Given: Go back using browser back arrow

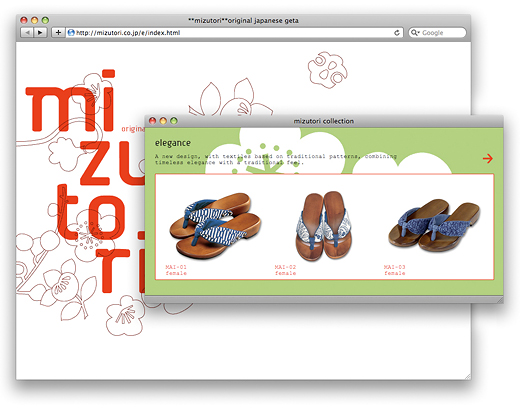Looking at the screenshot, I should tap(27, 33).
